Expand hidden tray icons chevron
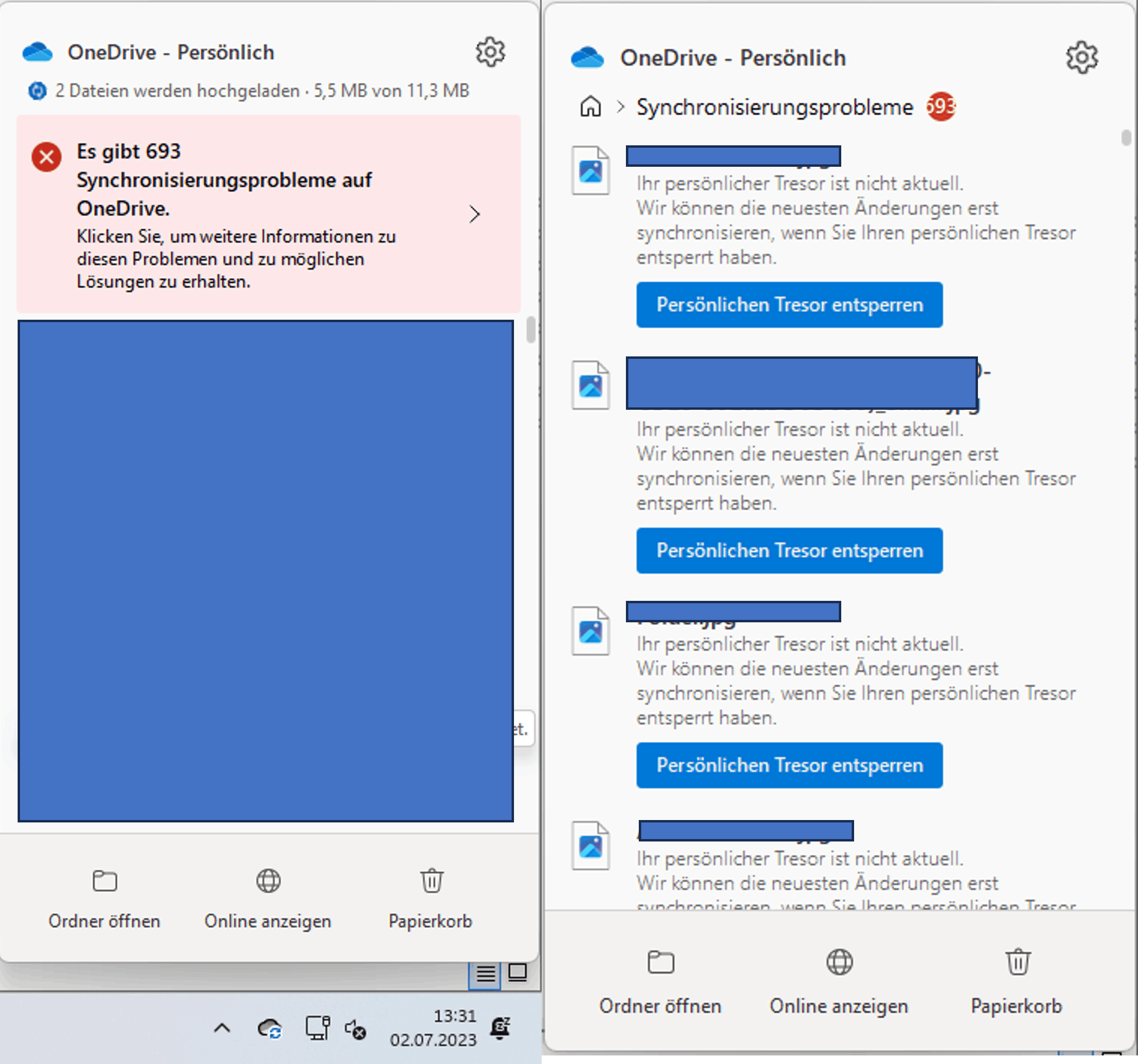The height and width of the screenshot is (1064, 1138). pos(222,1028)
